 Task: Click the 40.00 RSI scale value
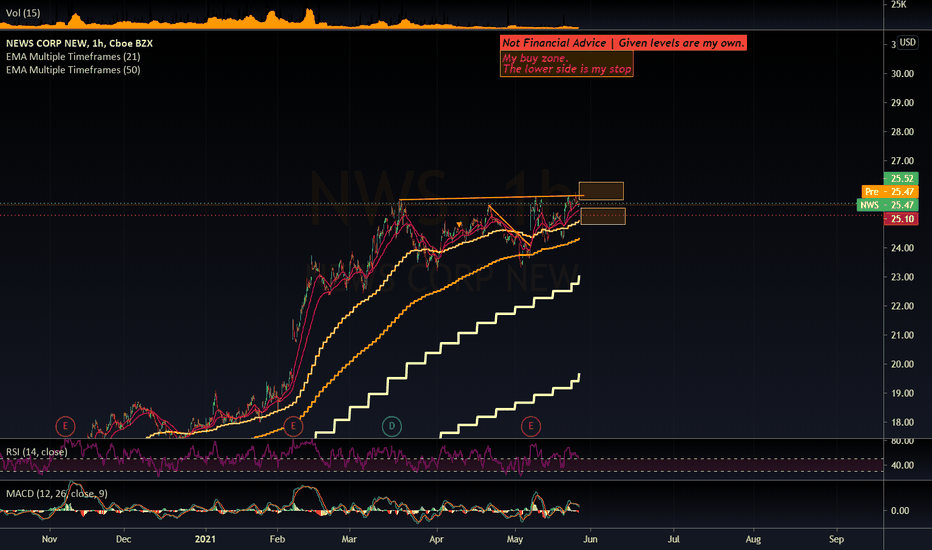click(902, 466)
